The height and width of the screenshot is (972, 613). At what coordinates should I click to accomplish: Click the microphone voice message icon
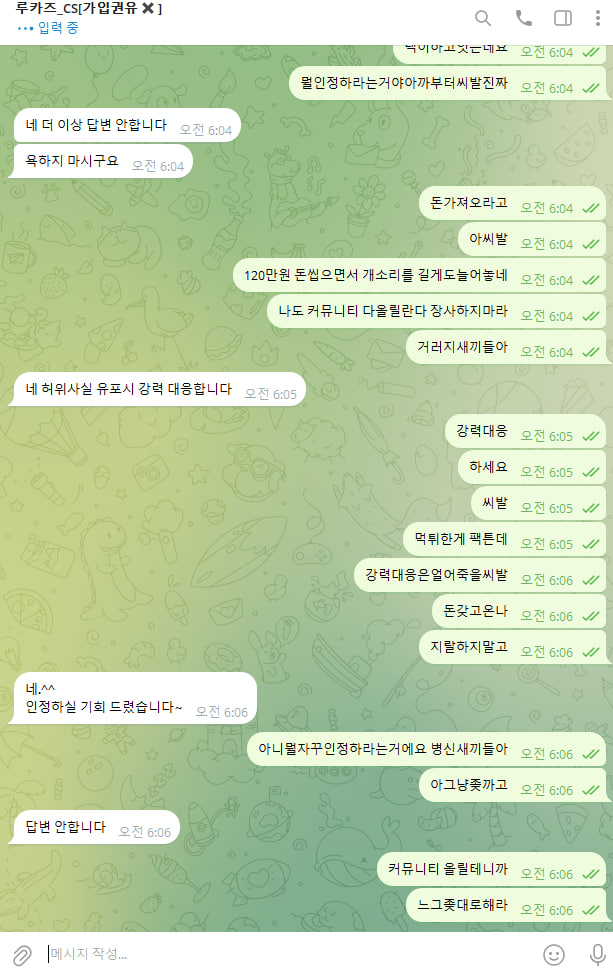coord(598,955)
